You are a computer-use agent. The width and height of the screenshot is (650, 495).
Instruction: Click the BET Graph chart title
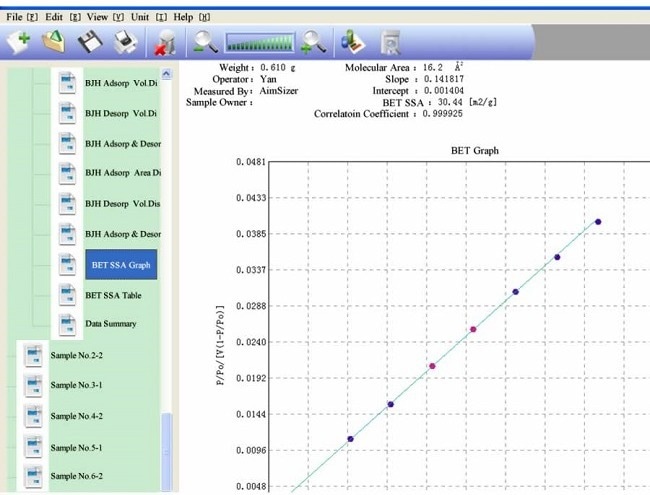click(x=475, y=150)
